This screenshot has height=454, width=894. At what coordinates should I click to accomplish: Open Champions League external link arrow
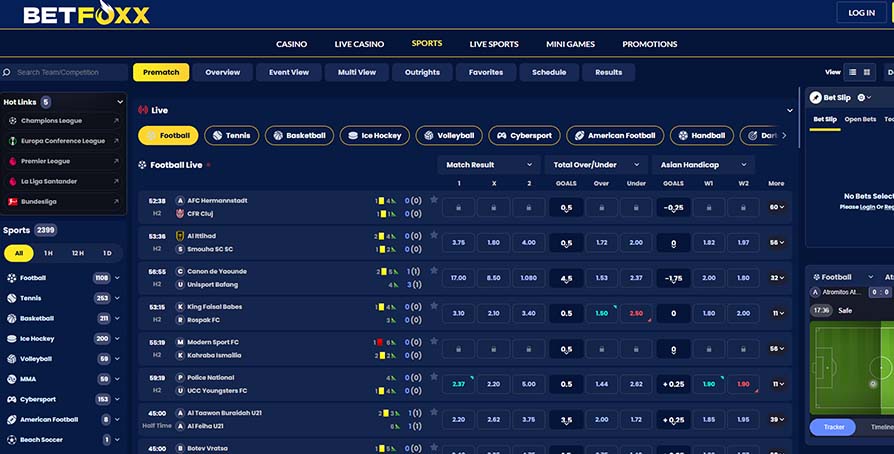coord(116,121)
